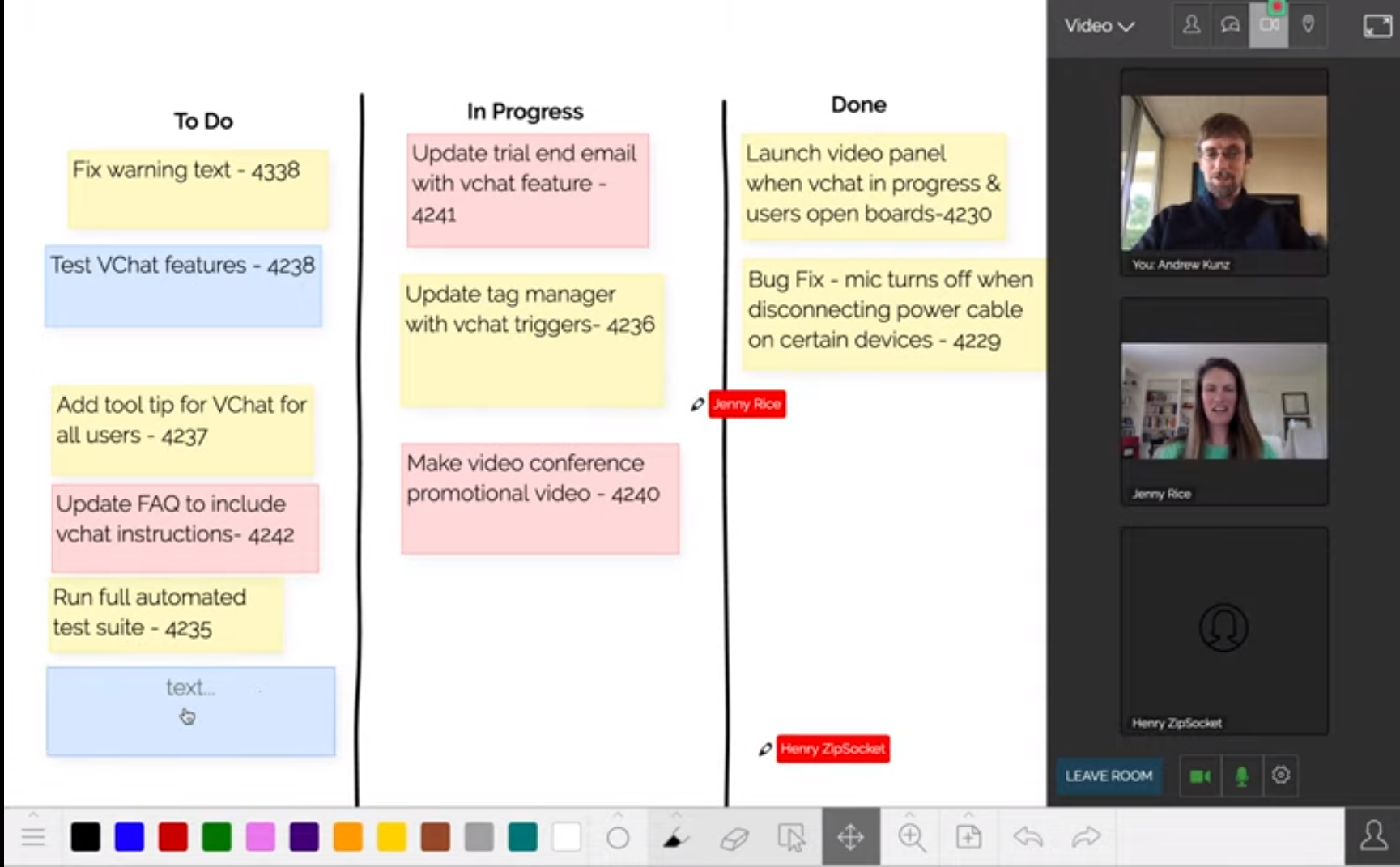
Task: Select Andrew Kunz video thumbnail
Action: pos(1223,172)
